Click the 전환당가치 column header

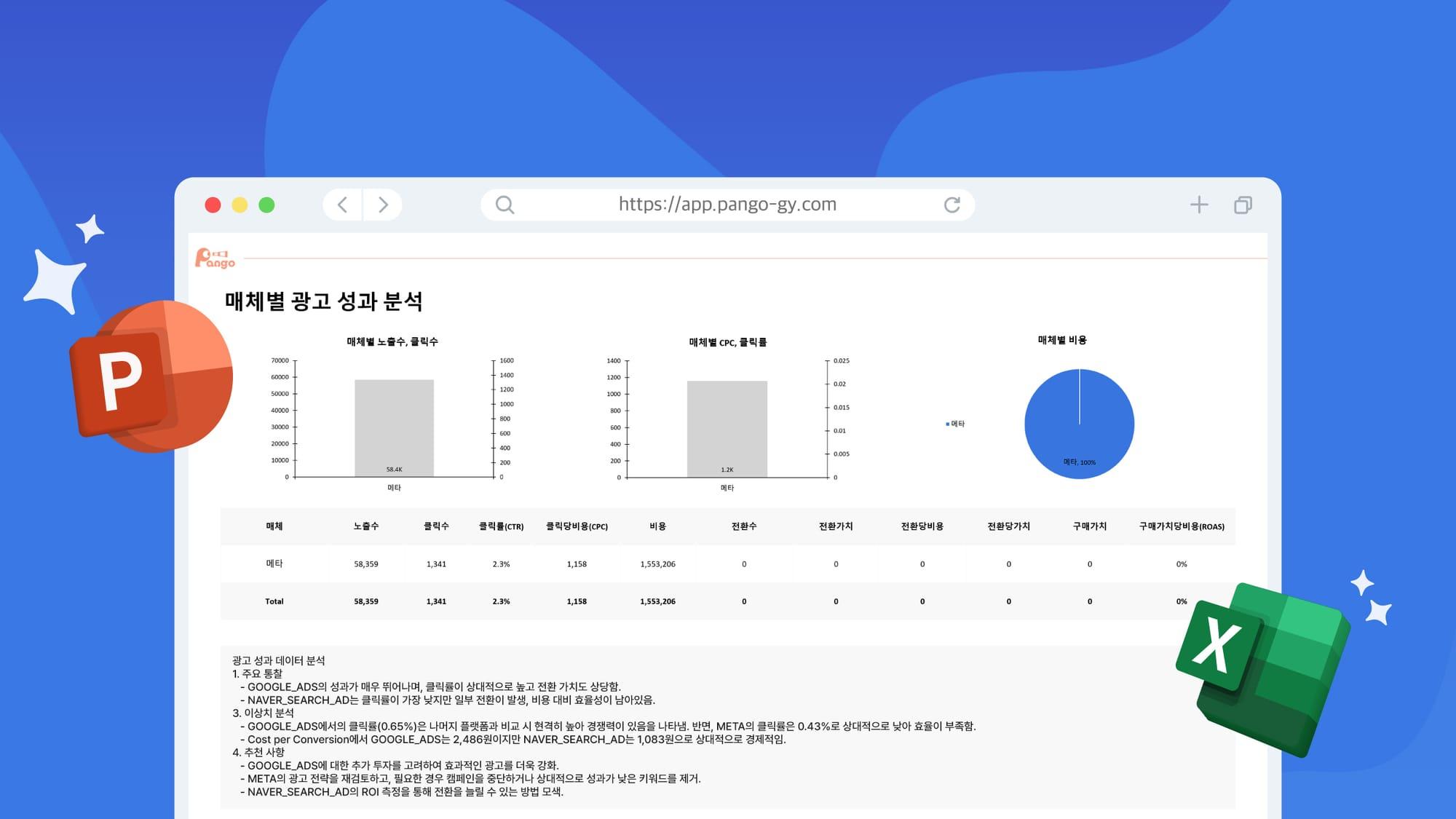click(x=1008, y=526)
